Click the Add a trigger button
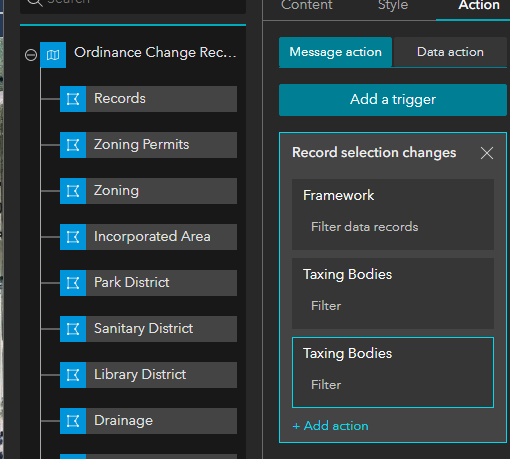The width and height of the screenshot is (510, 459). pyautogui.click(x=393, y=100)
